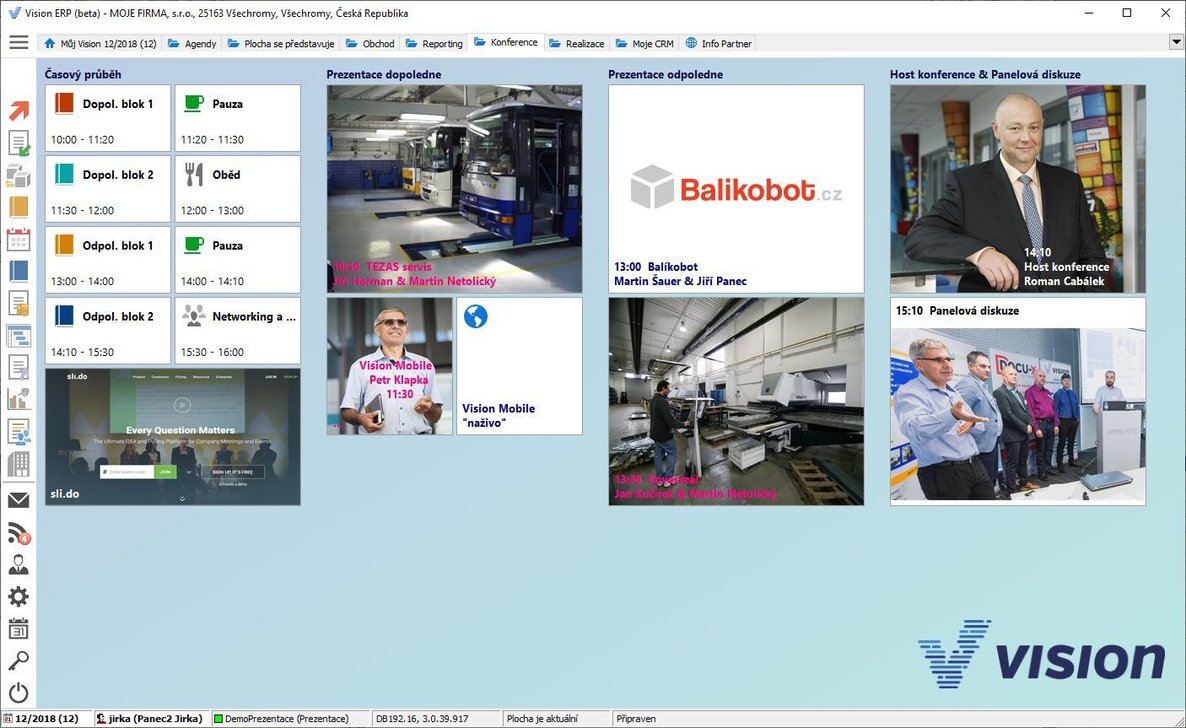This screenshot has height=728, width=1186.
Task: Click the Host konference & Panelová diskuze heading
Action: [986, 74]
